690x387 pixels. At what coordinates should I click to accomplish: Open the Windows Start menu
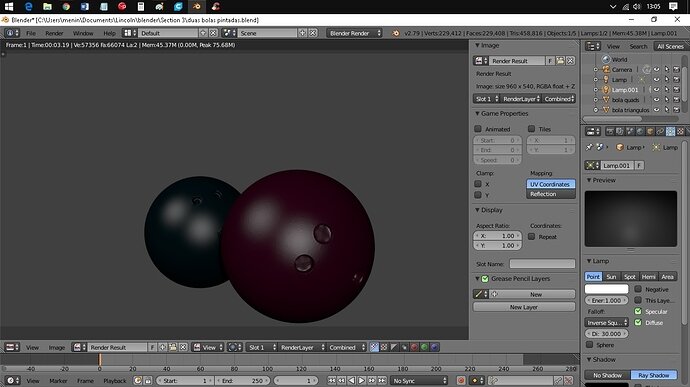click(9, 7)
